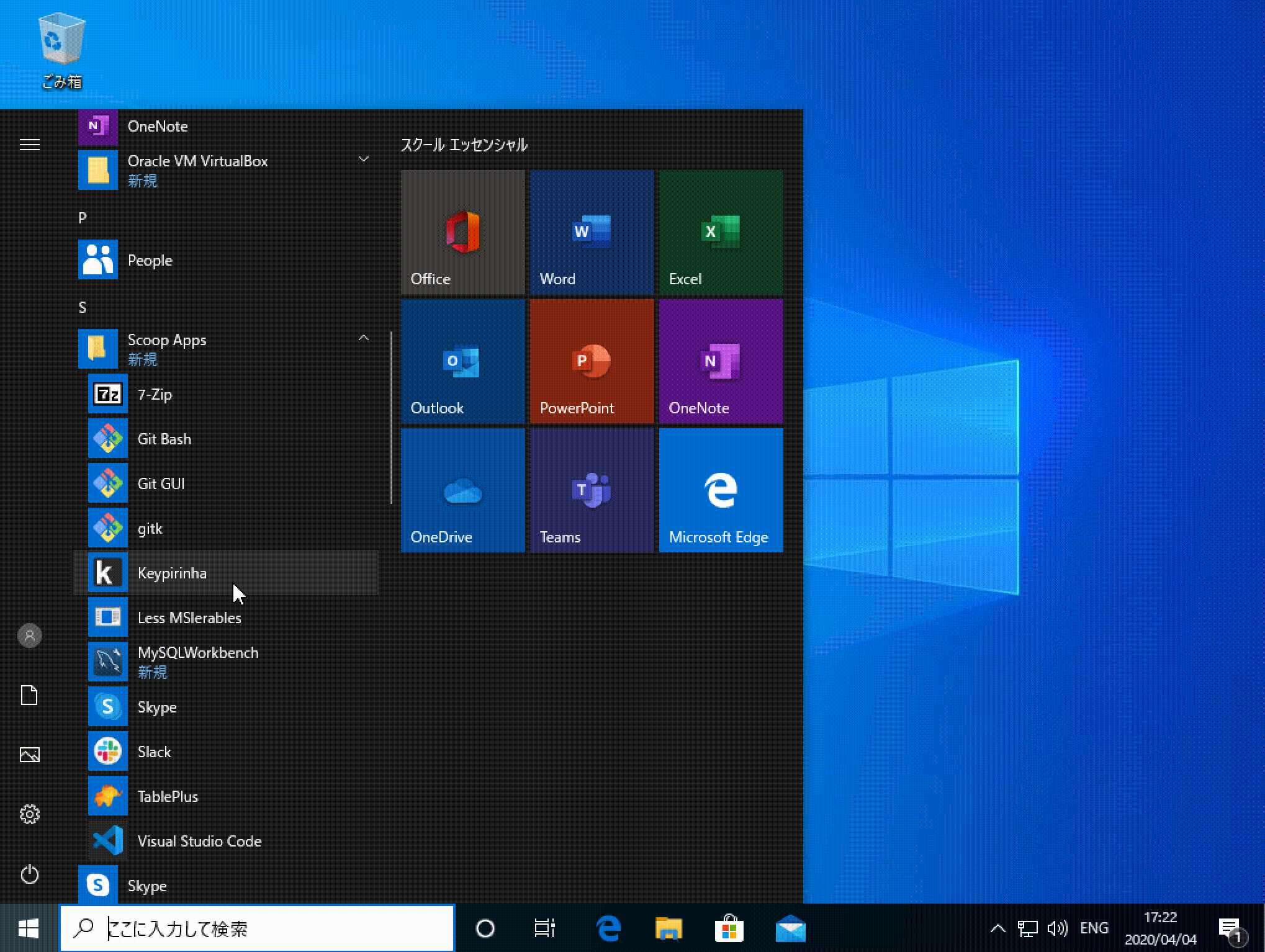Viewport: 1265px width, 952px height.
Task: Launch Git Bash from the list
Action: coord(164,439)
